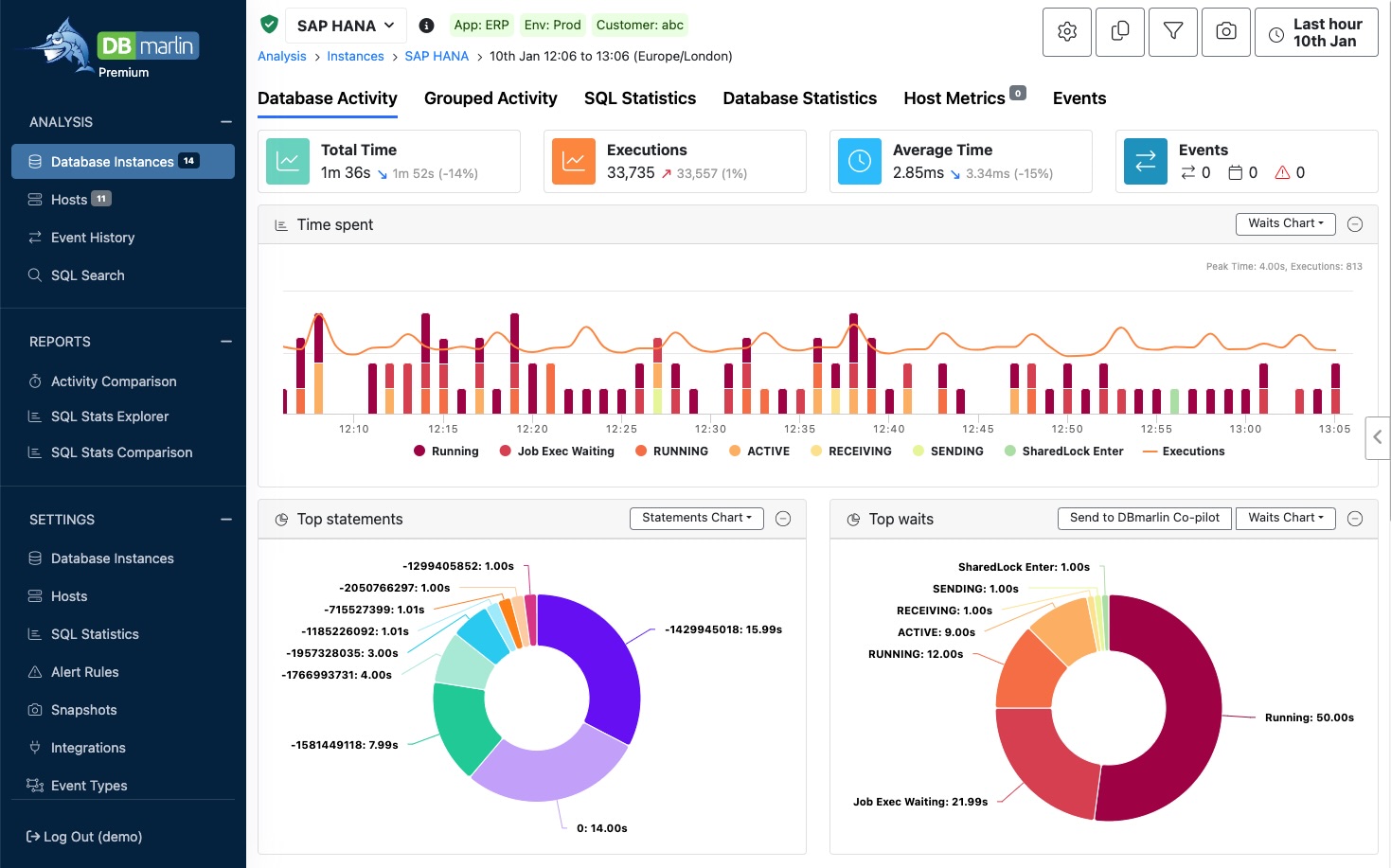
Task: Click the copy/duplicate icon button
Action: (x=1120, y=32)
